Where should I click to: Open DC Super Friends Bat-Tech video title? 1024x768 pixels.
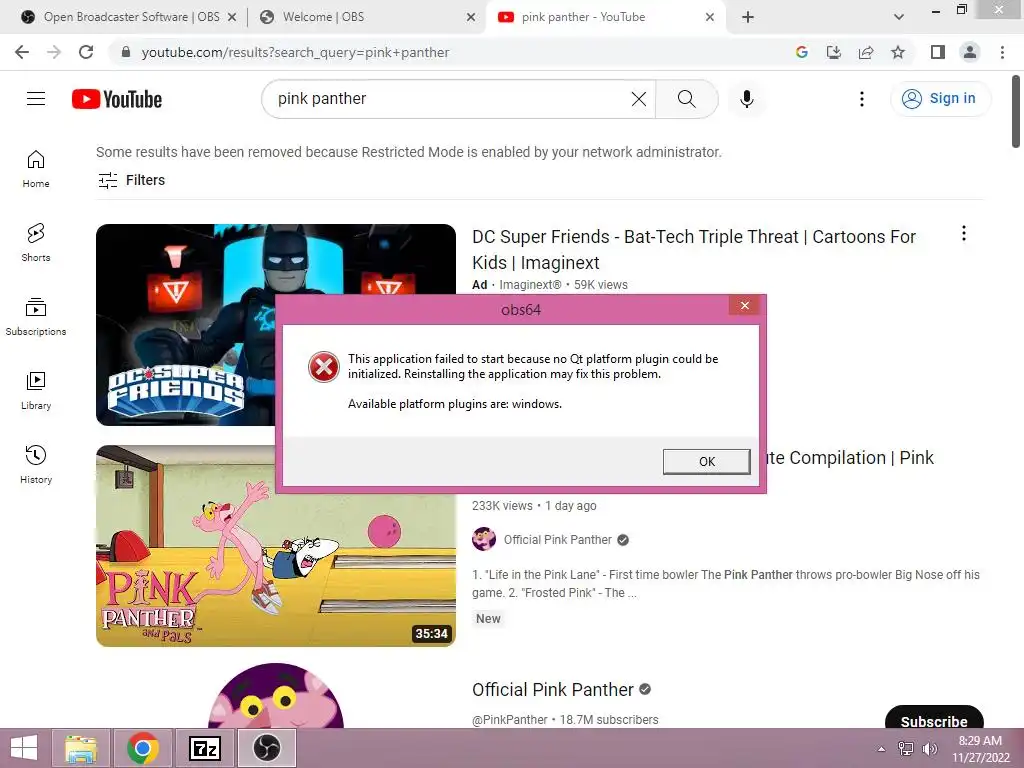point(694,249)
